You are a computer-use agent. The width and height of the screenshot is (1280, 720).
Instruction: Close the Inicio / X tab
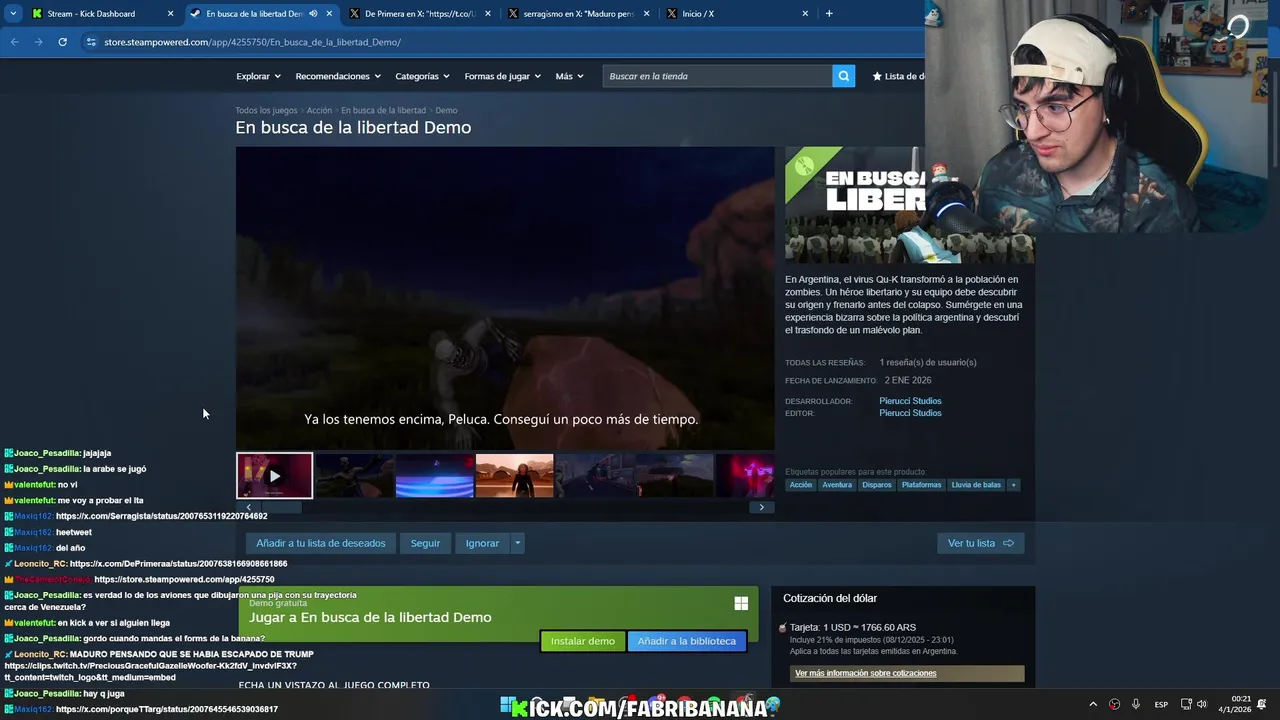pos(805,14)
